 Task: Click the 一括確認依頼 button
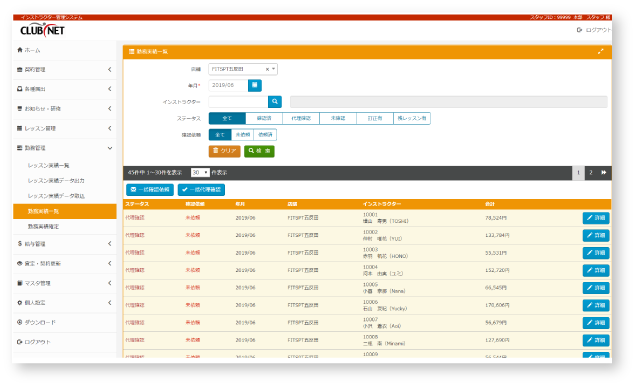[150, 190]
